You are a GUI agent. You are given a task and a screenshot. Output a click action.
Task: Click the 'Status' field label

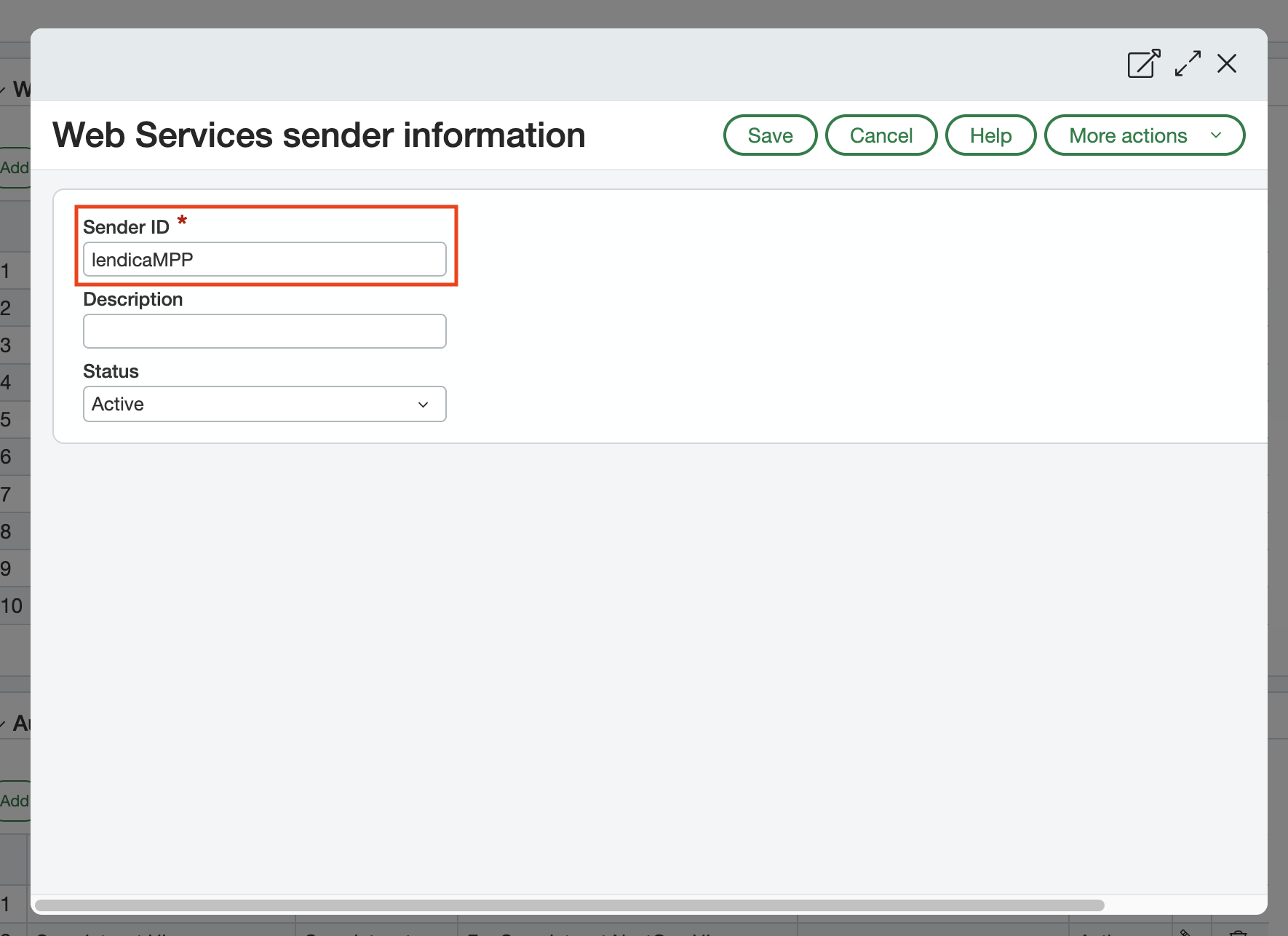pyautogui.click(x=111, y=371)
